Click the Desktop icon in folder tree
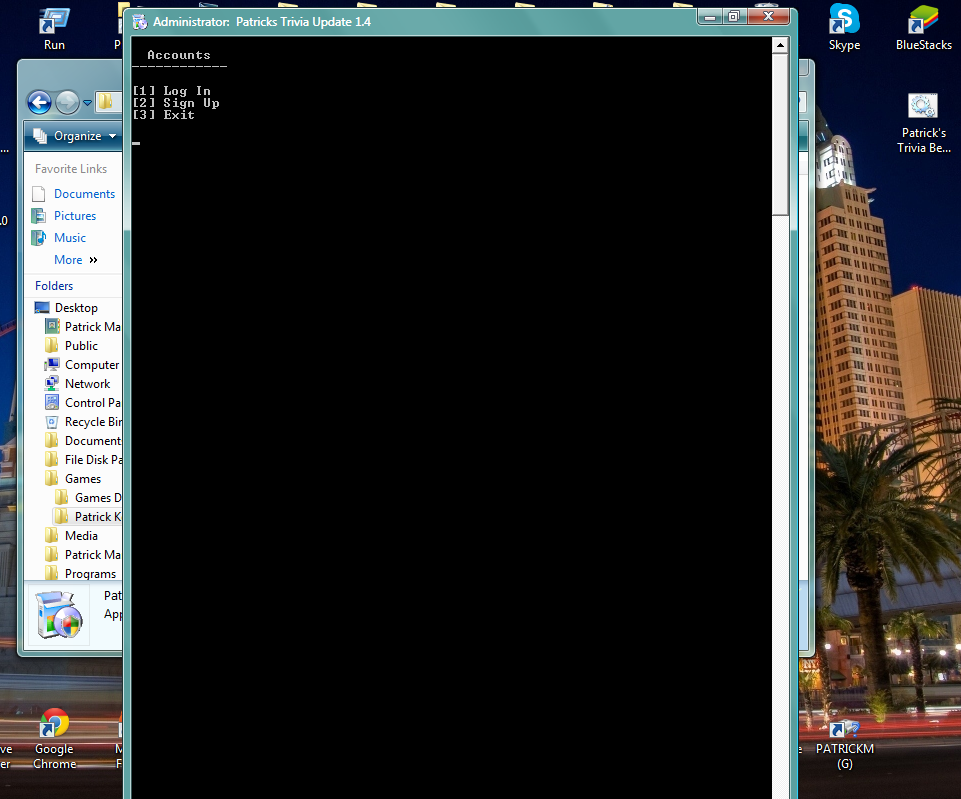This screenshot has height=799, width=961. point(42,308)
